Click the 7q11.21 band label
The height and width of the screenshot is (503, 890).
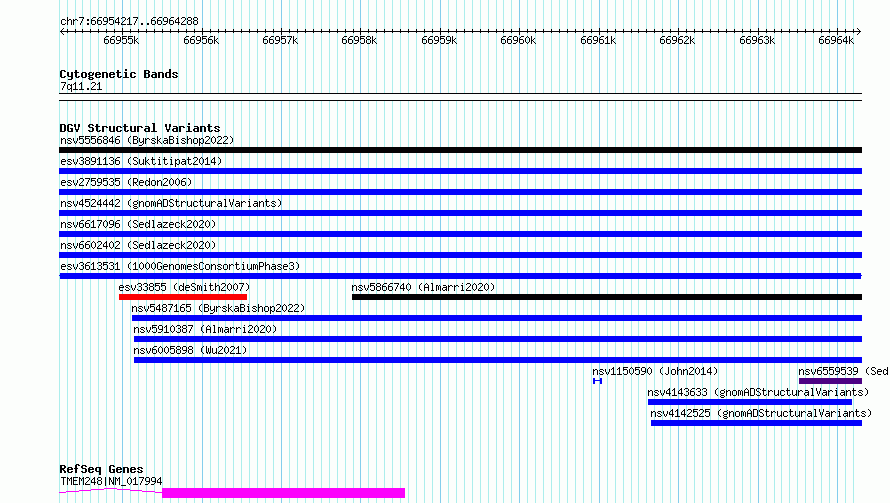[81, 86]
